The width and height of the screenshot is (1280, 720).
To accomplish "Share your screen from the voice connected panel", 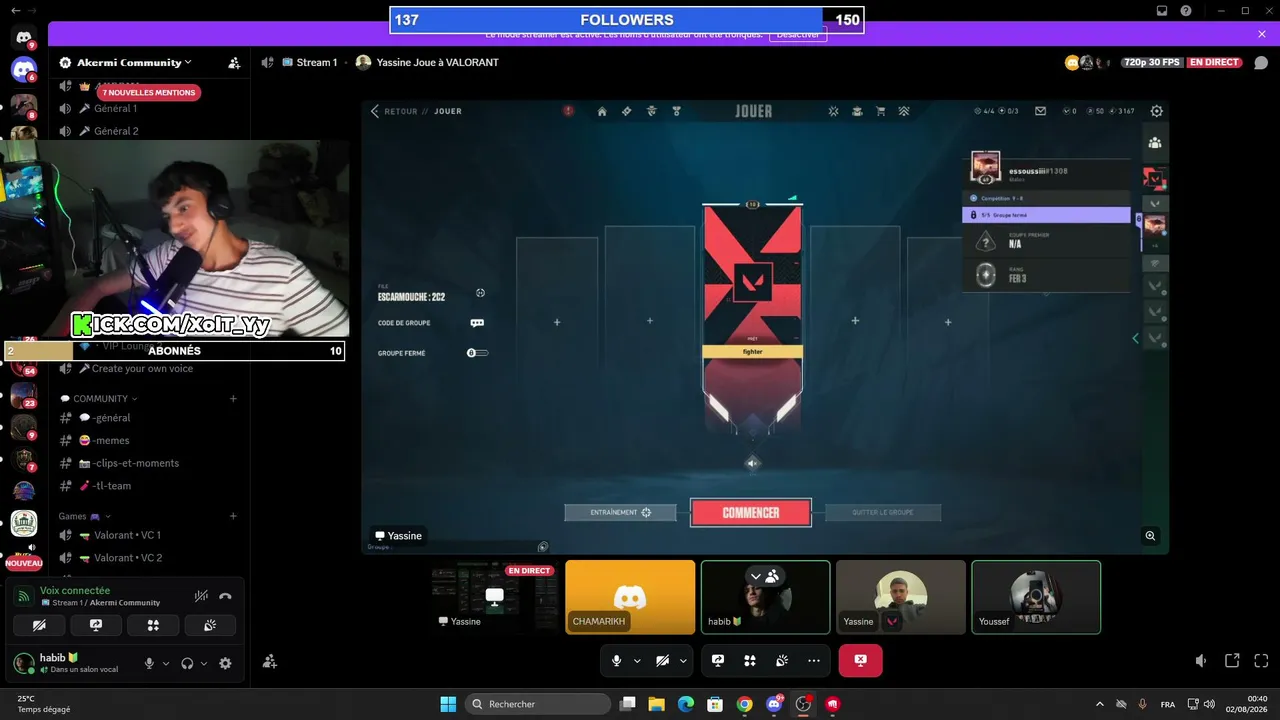I will tap(96, 625).
